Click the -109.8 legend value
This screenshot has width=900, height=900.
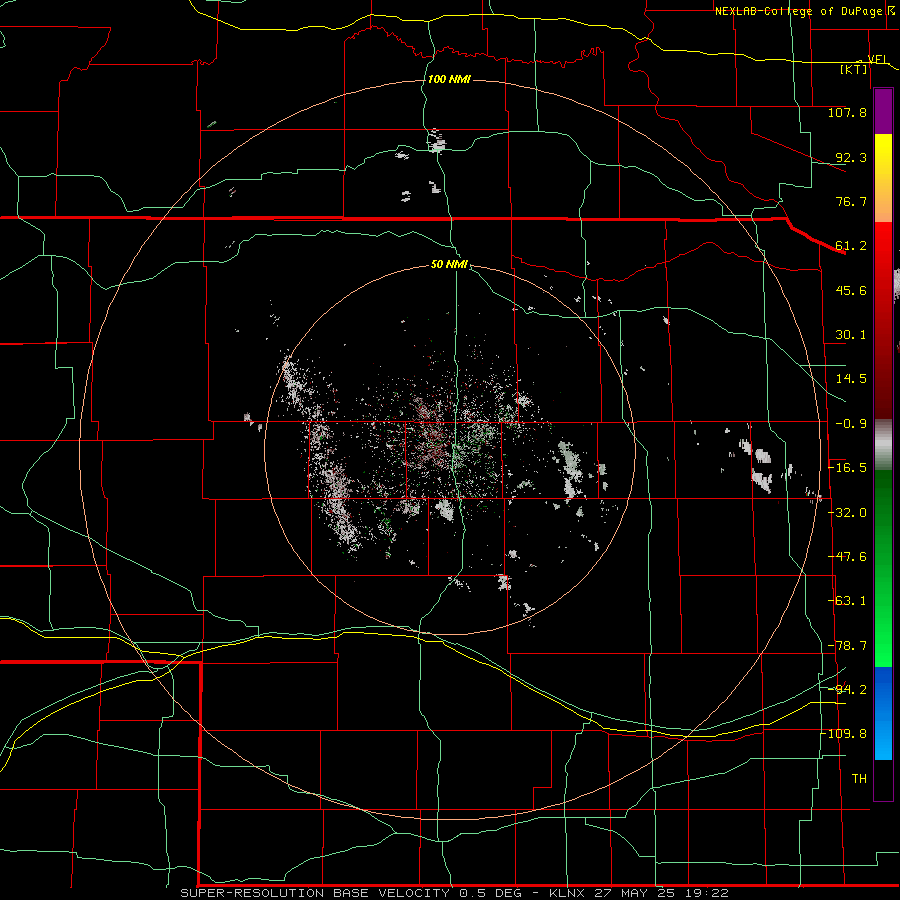click(x=845, y=734)
